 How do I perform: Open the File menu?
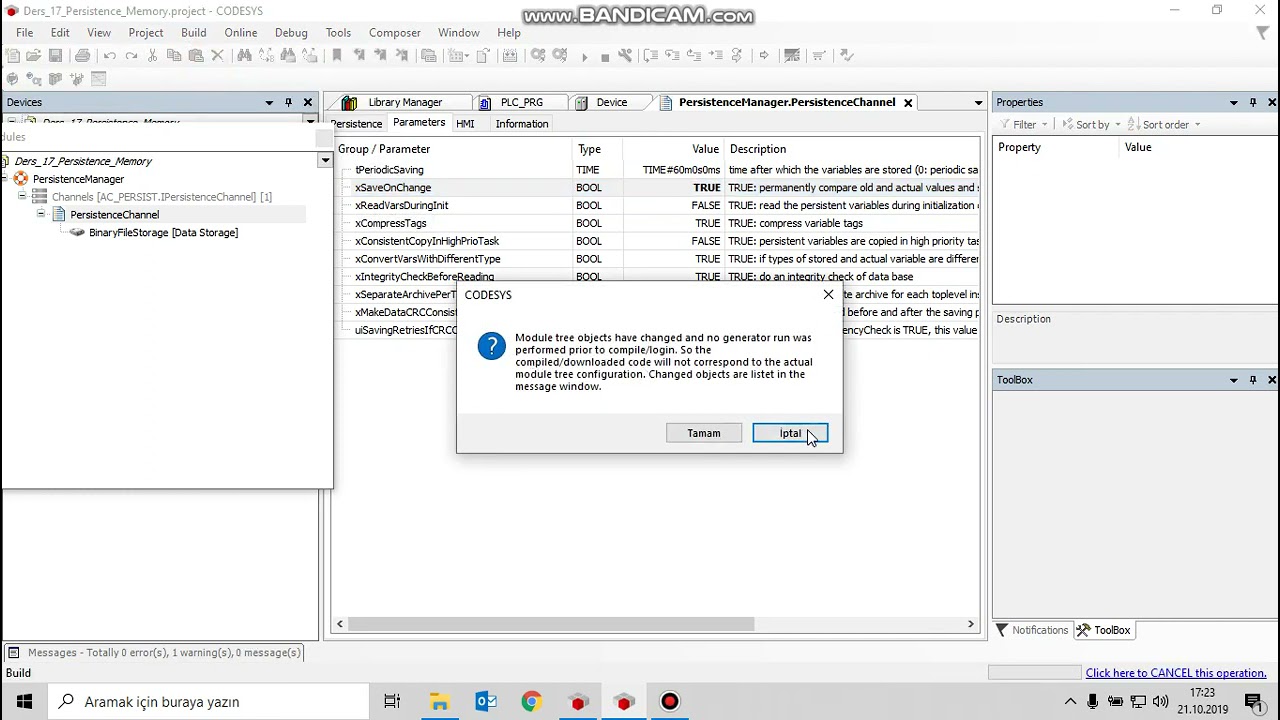click(x=24, y=33)
